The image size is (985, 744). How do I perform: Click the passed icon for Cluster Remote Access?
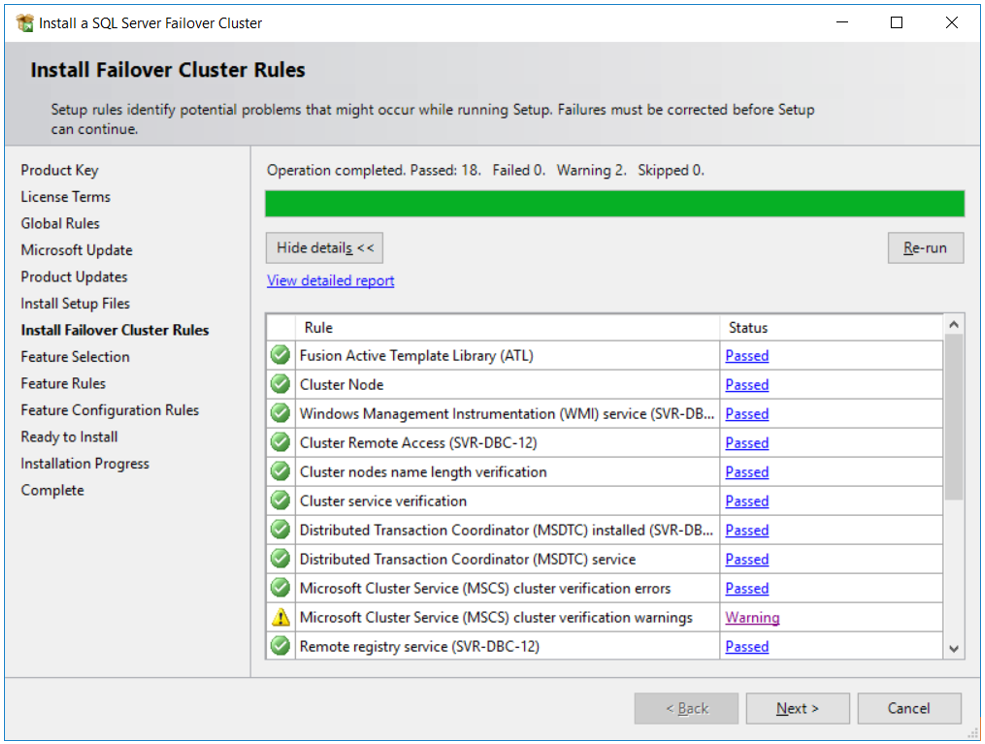[280, 442]
